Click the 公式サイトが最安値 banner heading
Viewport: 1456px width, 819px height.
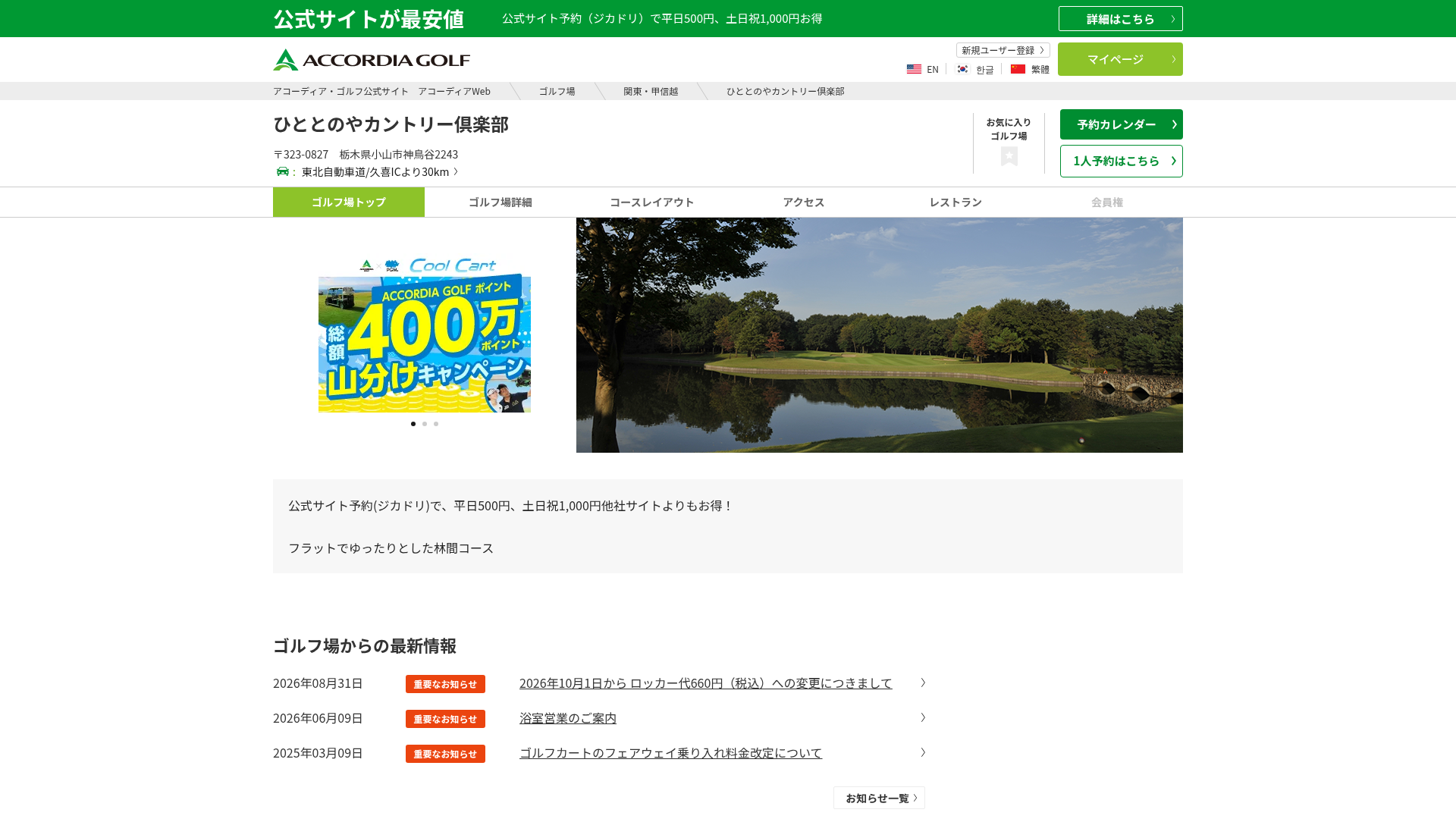click(369, 19)
